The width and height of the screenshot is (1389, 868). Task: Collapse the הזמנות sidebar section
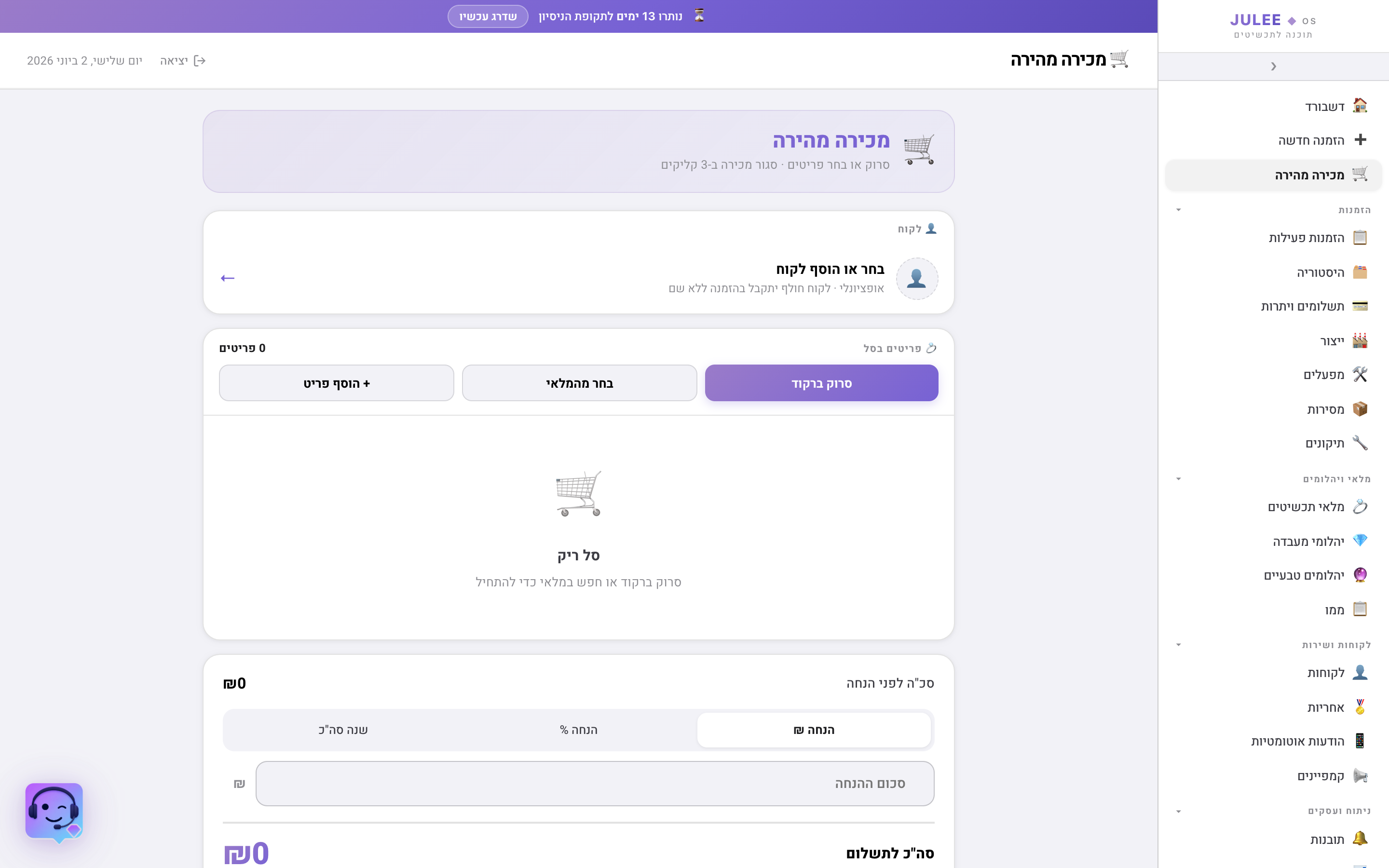coord(1178,210)
